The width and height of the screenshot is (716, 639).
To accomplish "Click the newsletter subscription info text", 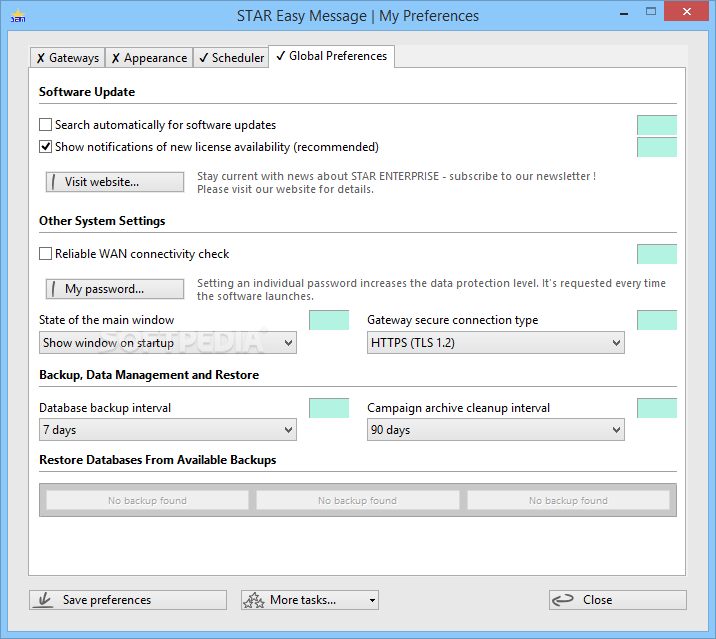I will pyautogui.click(x=396, y=183).
